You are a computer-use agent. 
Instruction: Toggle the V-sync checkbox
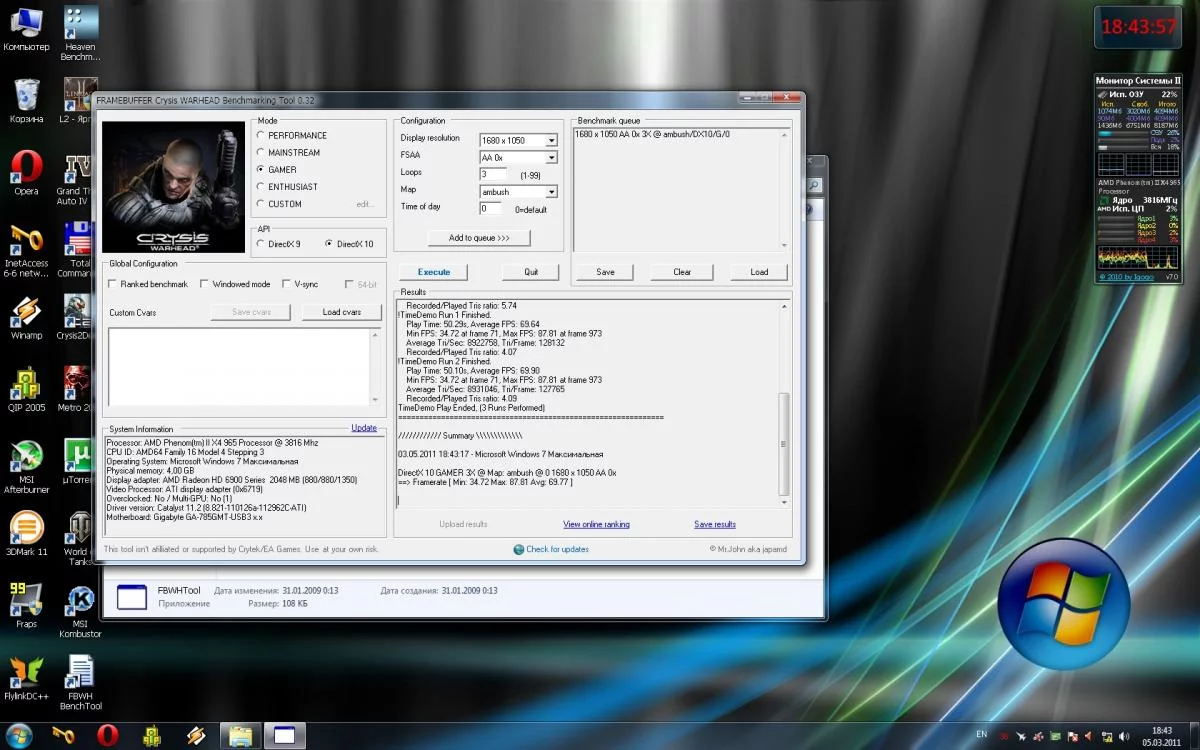pyautogui.click(x=286, y=284)
